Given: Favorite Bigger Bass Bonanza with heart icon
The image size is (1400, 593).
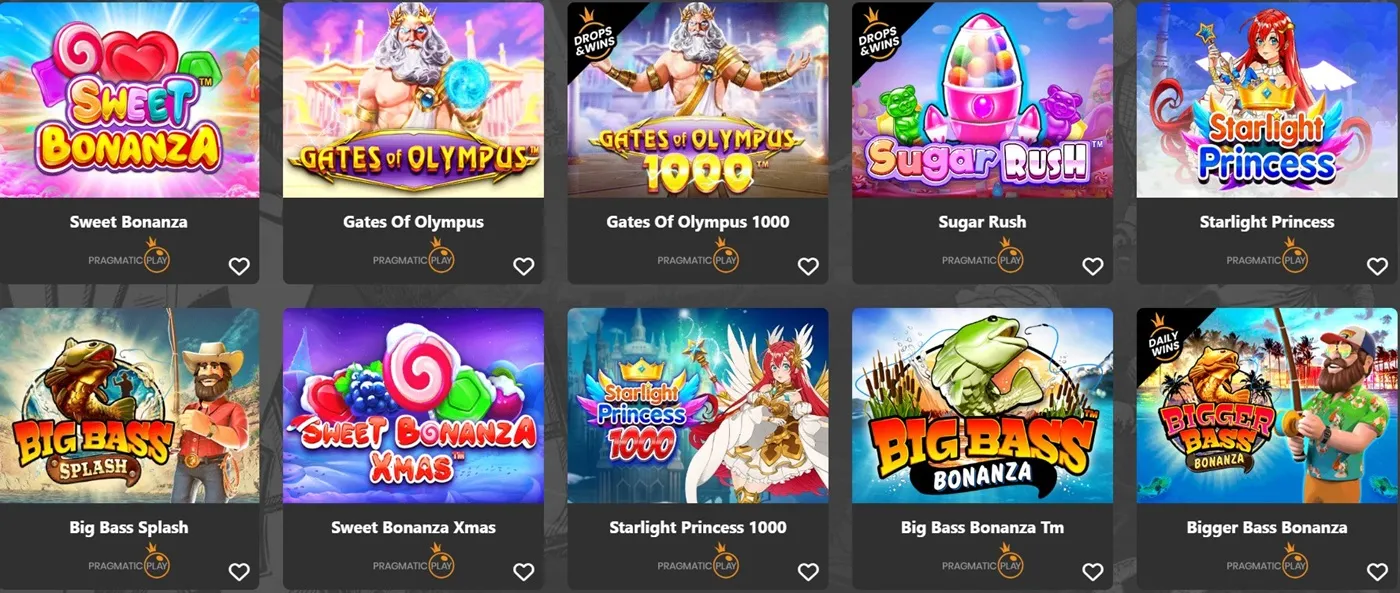Looking at the screenshot, I should point(1377,572).
